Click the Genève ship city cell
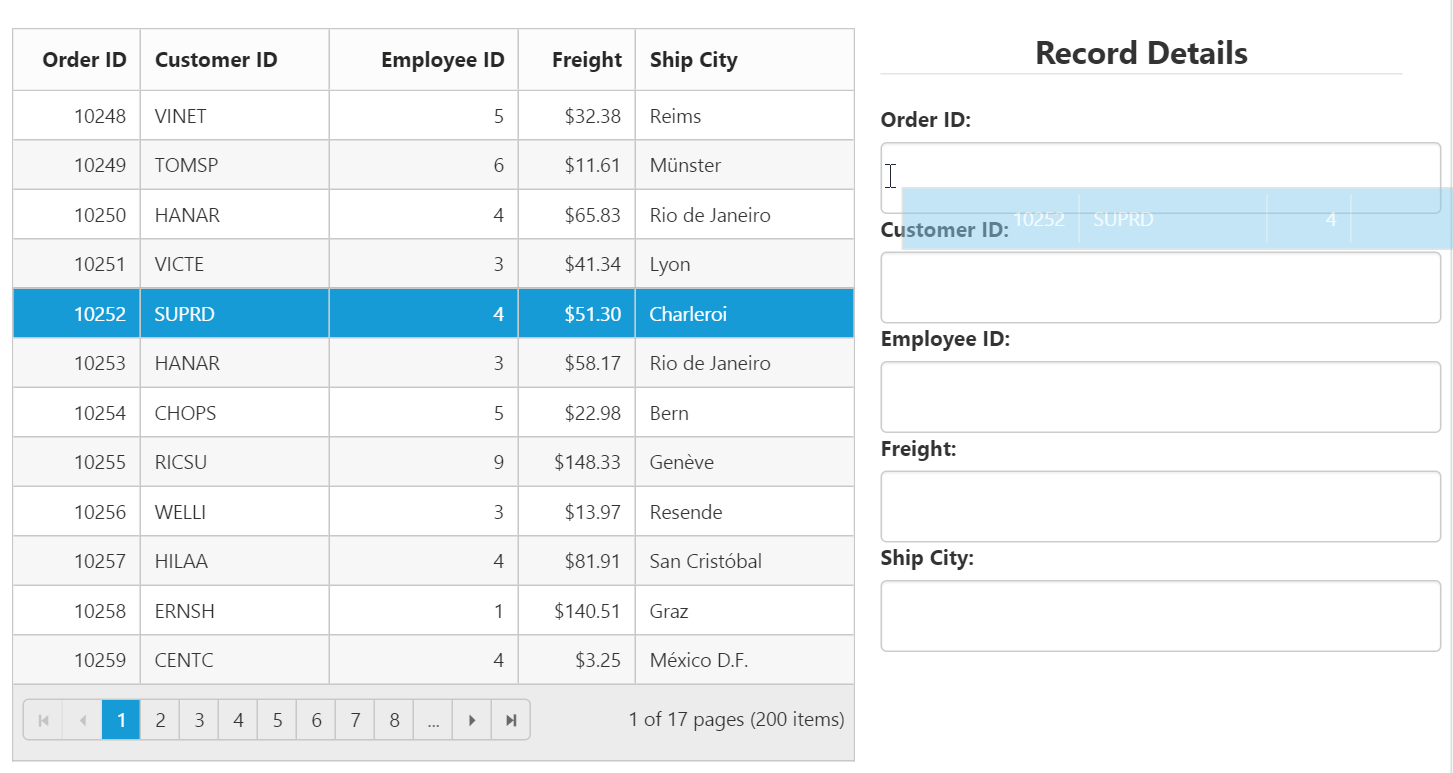Image resolution: width=1453 pixels, height=773 pixels. click(x=681, y=463)
